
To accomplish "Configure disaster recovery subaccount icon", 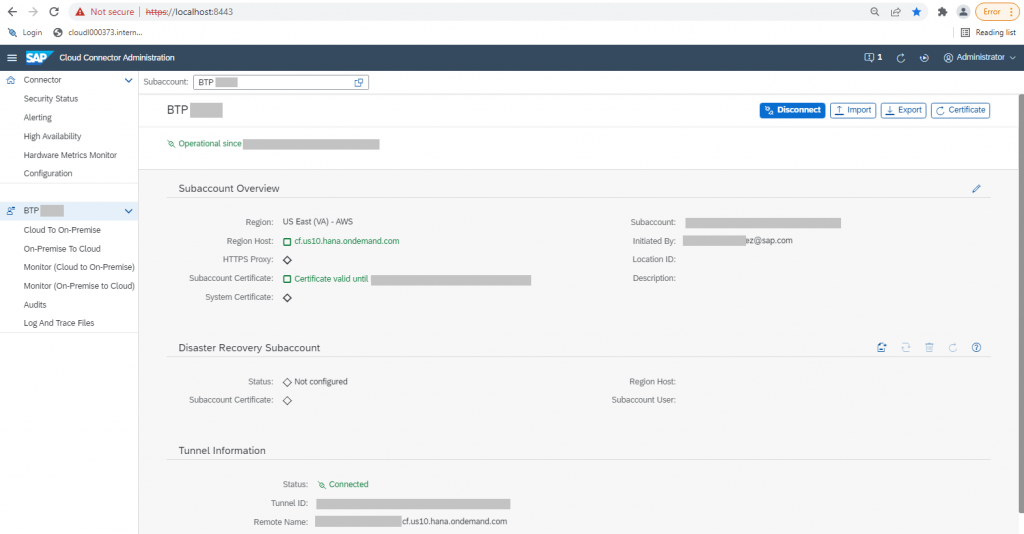I will pos(882,347).
